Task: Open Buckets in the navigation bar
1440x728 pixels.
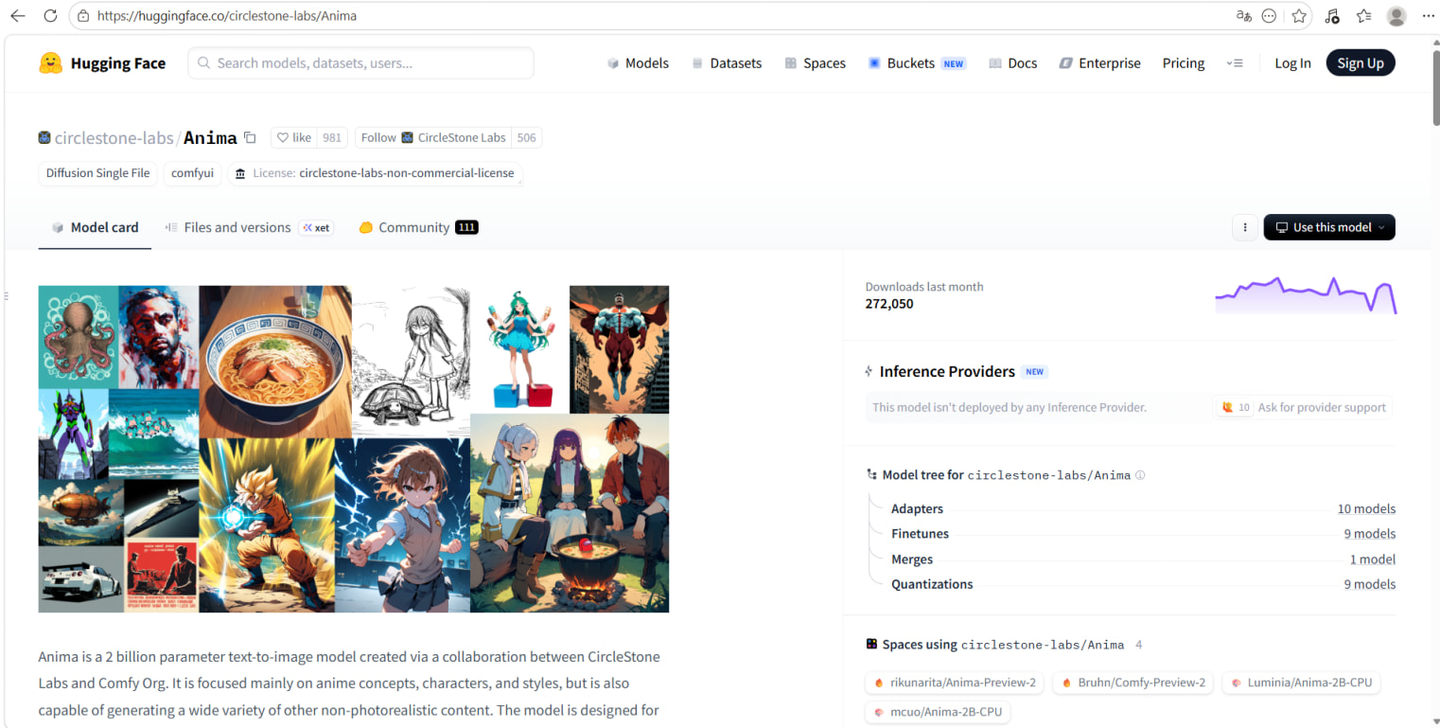Action: [x=917, y=63]
